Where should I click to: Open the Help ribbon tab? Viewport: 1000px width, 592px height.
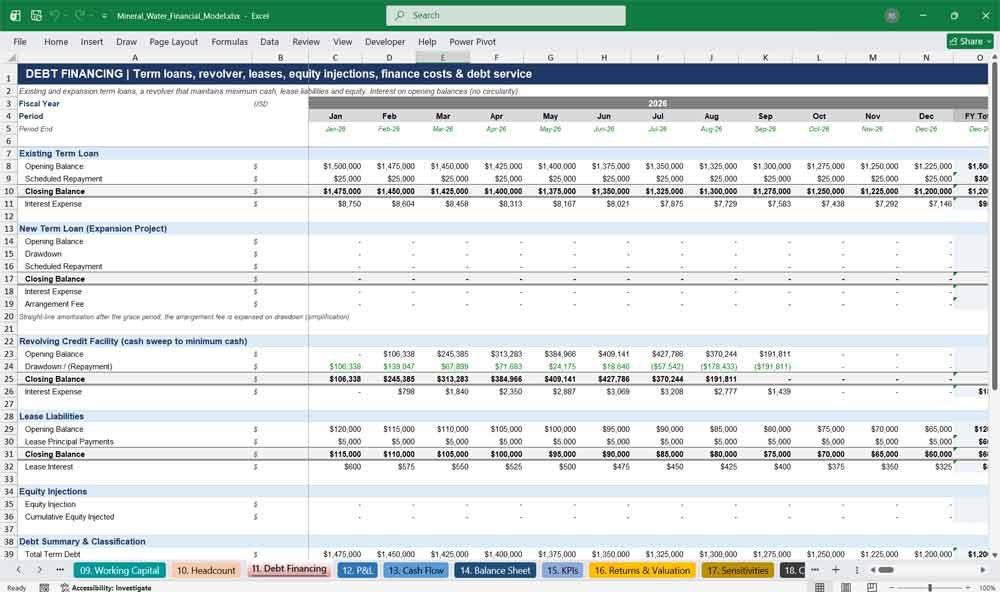pos(427,41)
